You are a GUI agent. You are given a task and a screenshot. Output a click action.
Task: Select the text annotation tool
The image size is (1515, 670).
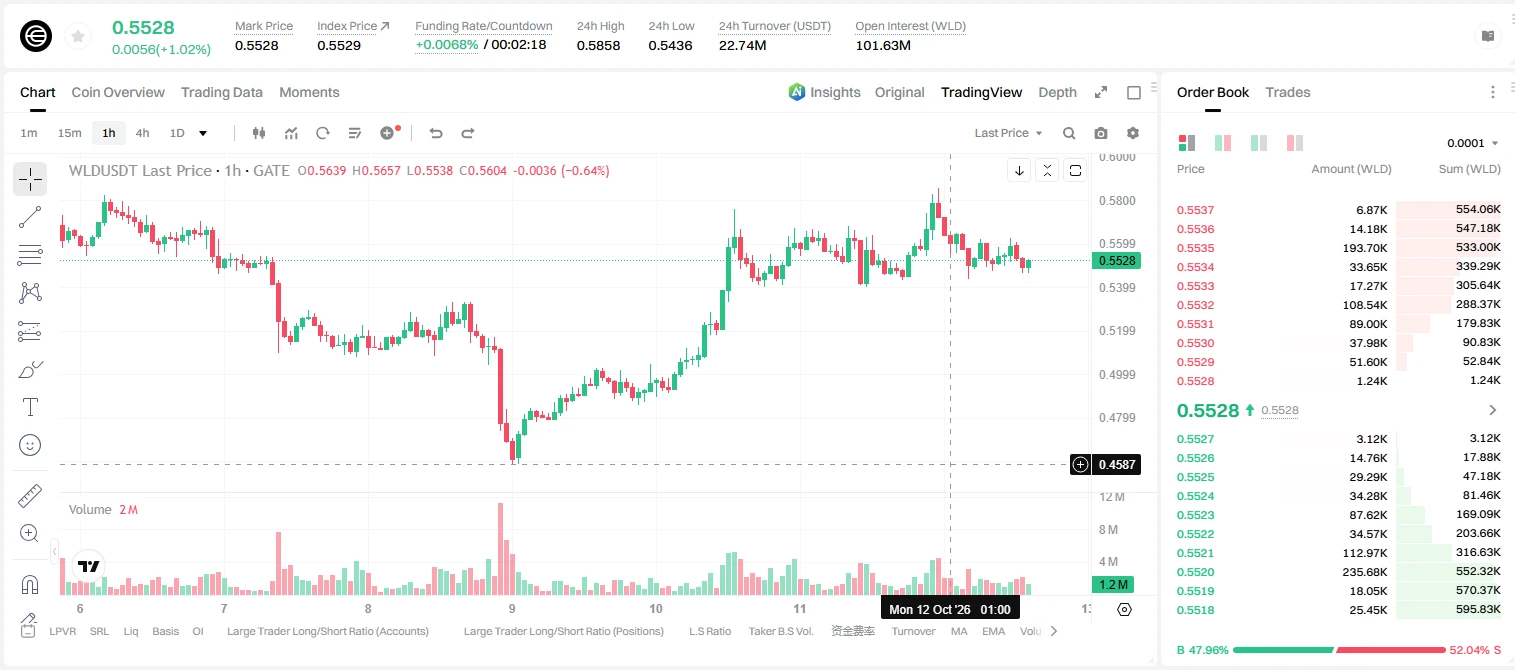click(30, 407)
